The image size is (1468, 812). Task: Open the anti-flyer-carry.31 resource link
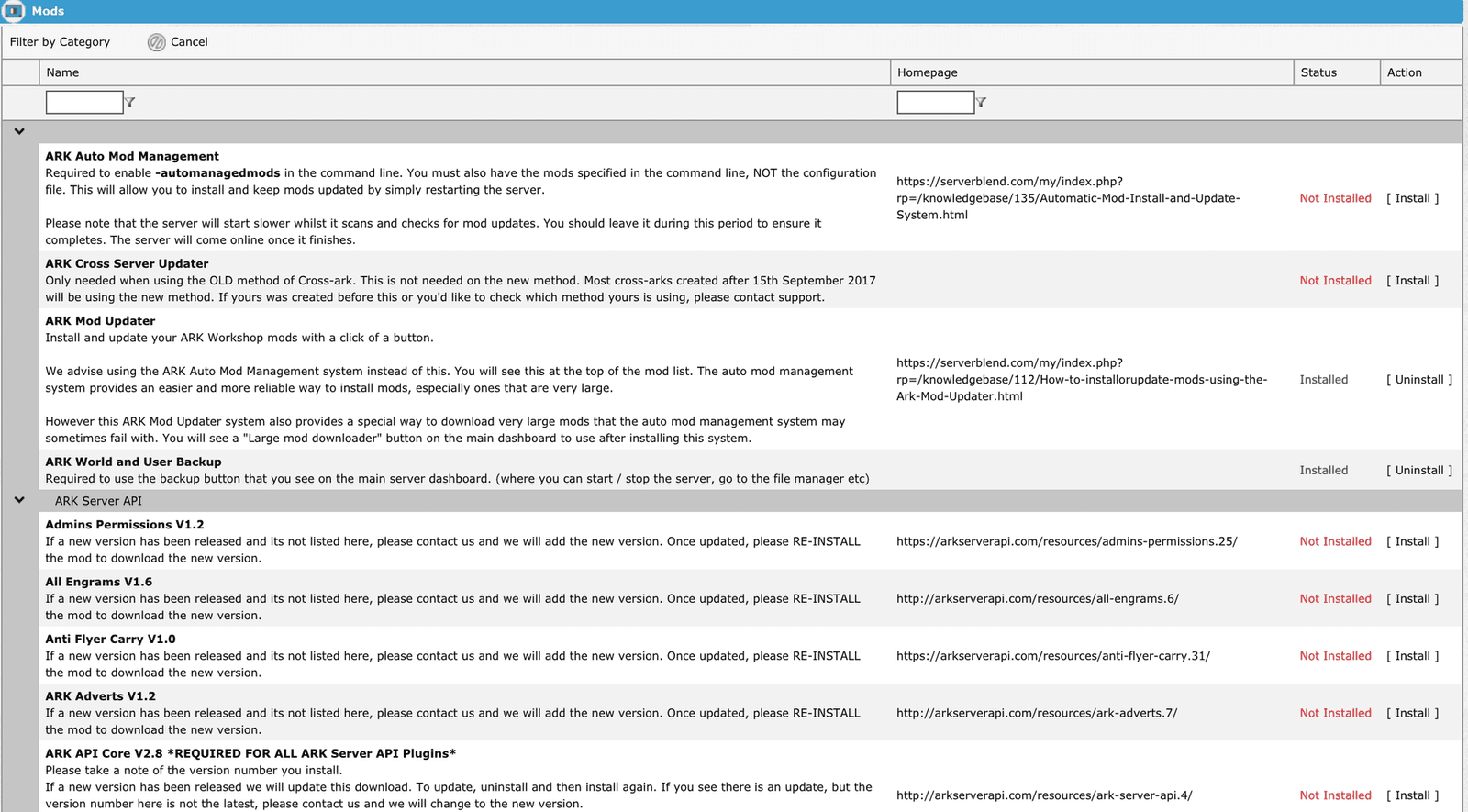pos(1053,656)
